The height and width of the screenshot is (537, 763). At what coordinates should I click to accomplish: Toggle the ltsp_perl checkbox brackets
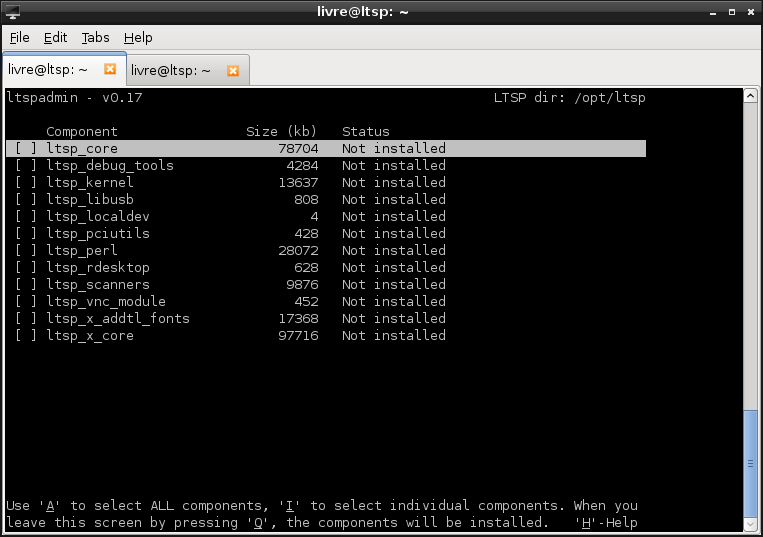26,251
